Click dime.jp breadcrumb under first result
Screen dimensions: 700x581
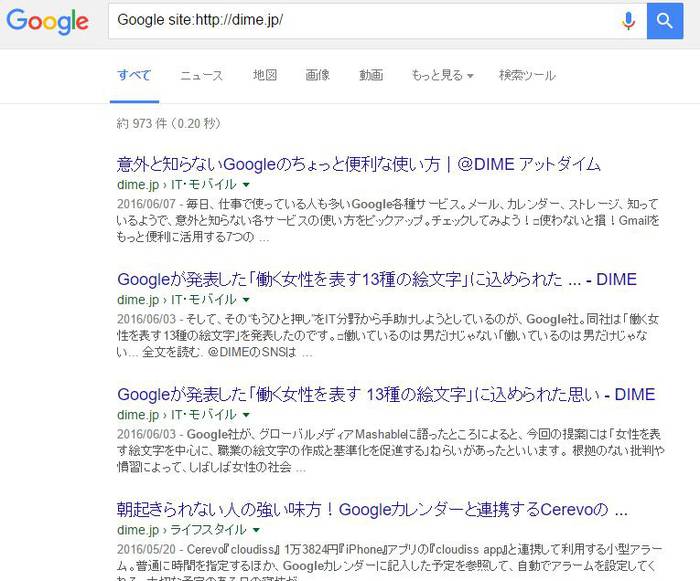click(x=138, y=184)
